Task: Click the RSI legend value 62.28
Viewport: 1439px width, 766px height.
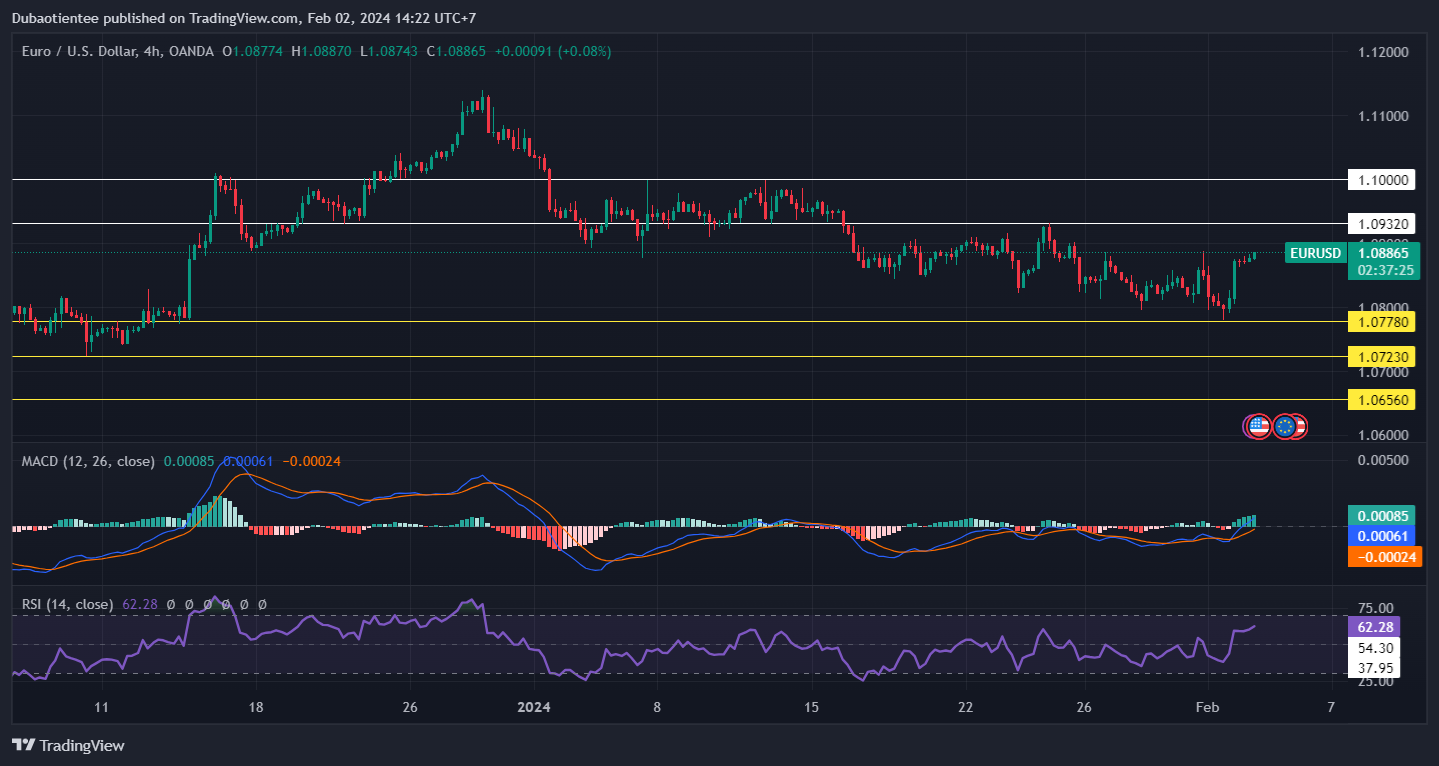Action: point(139,604)
